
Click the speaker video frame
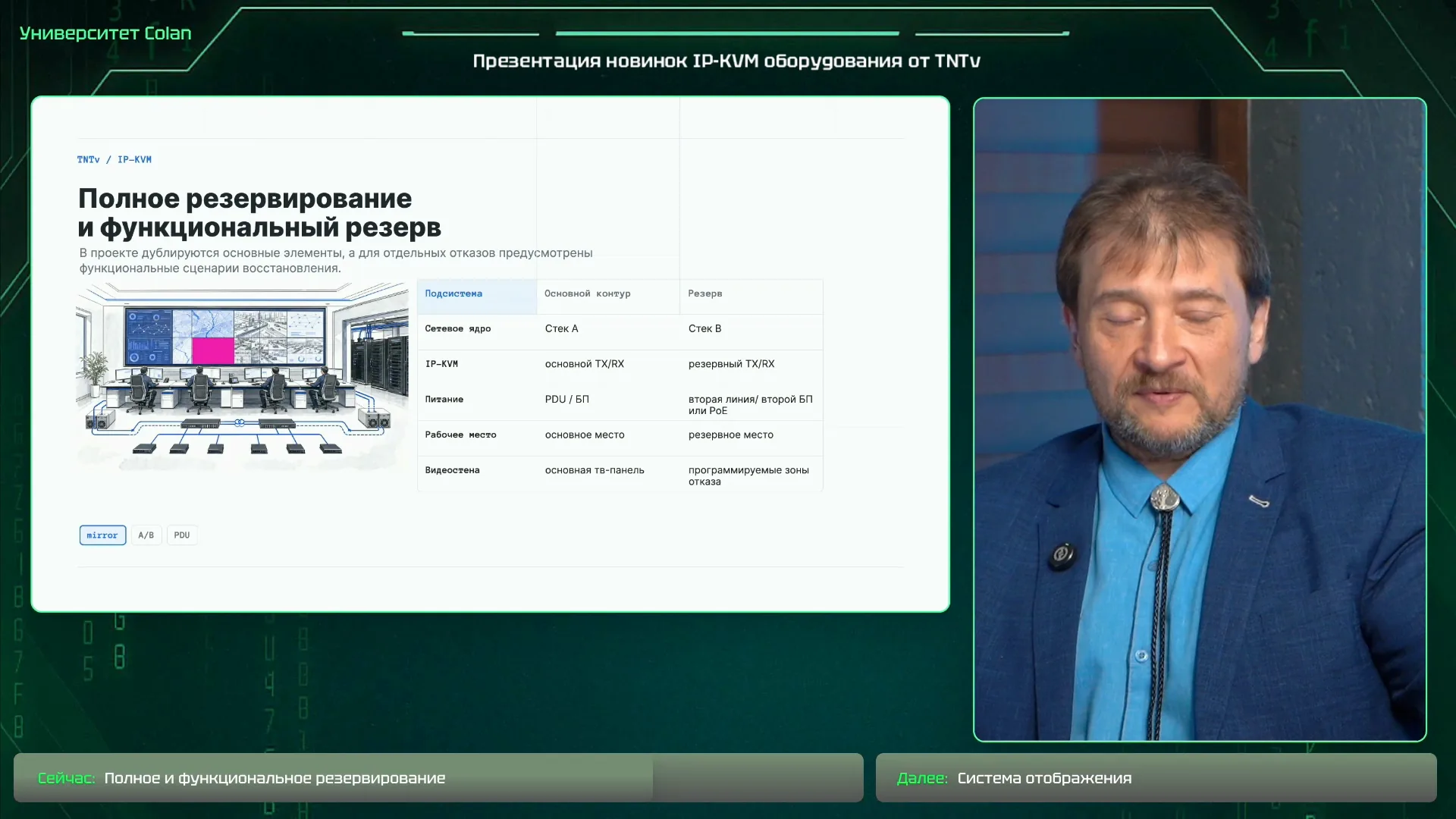pos(1200,419)
